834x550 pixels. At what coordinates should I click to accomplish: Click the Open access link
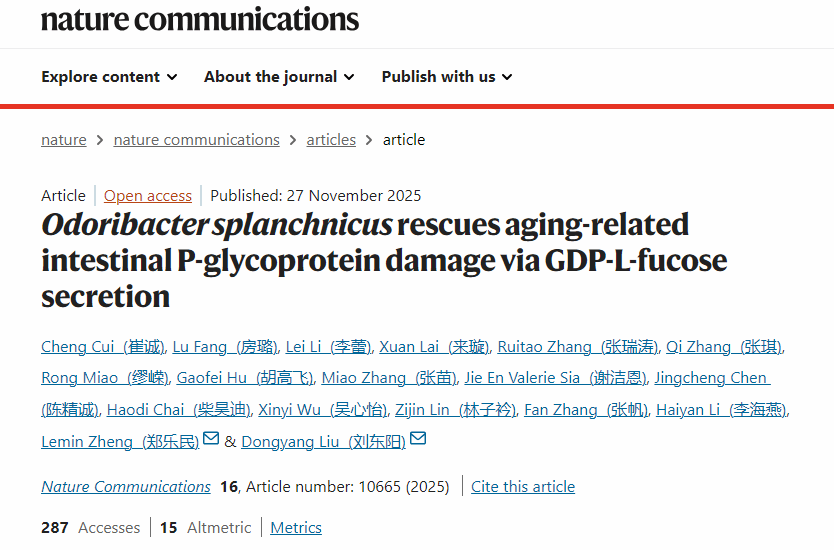pos(148,196)
